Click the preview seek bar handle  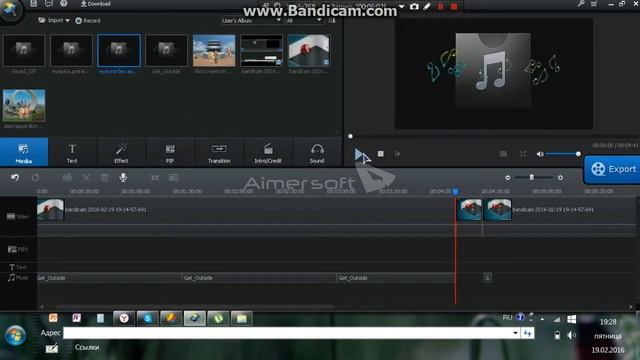tap(350, 136)
